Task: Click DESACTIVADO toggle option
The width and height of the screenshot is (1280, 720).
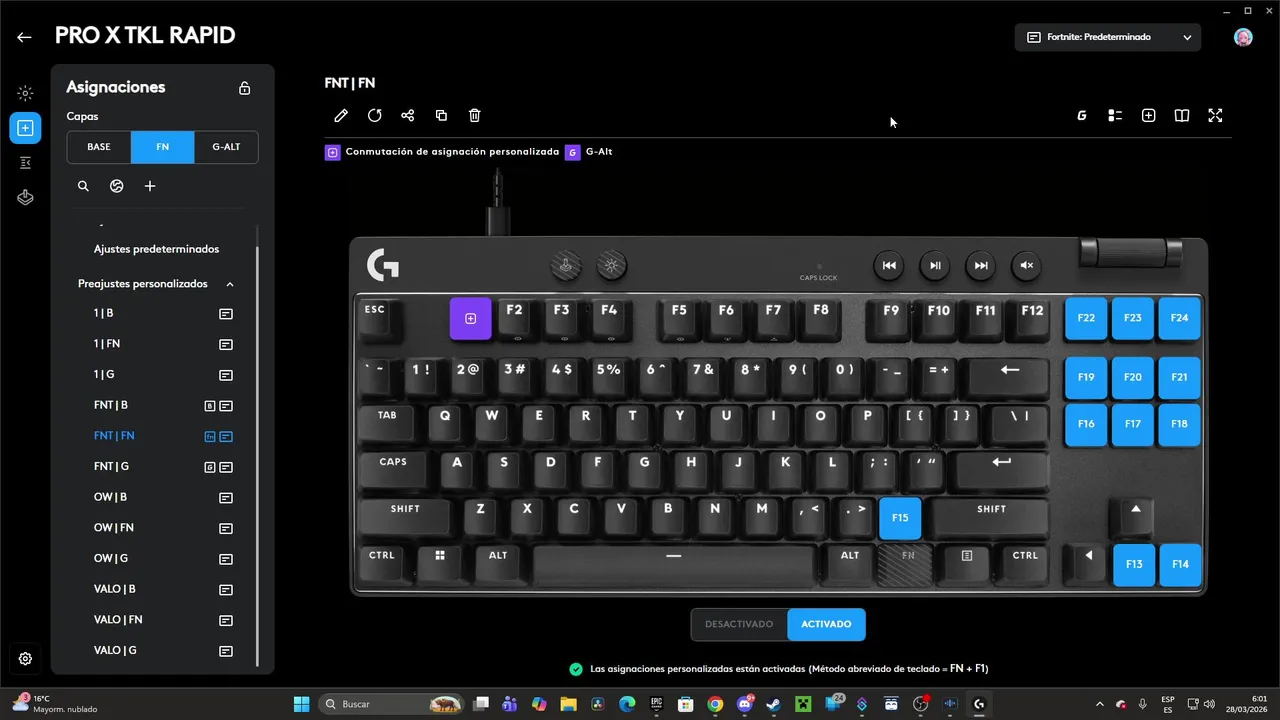Action: point(739,624)
